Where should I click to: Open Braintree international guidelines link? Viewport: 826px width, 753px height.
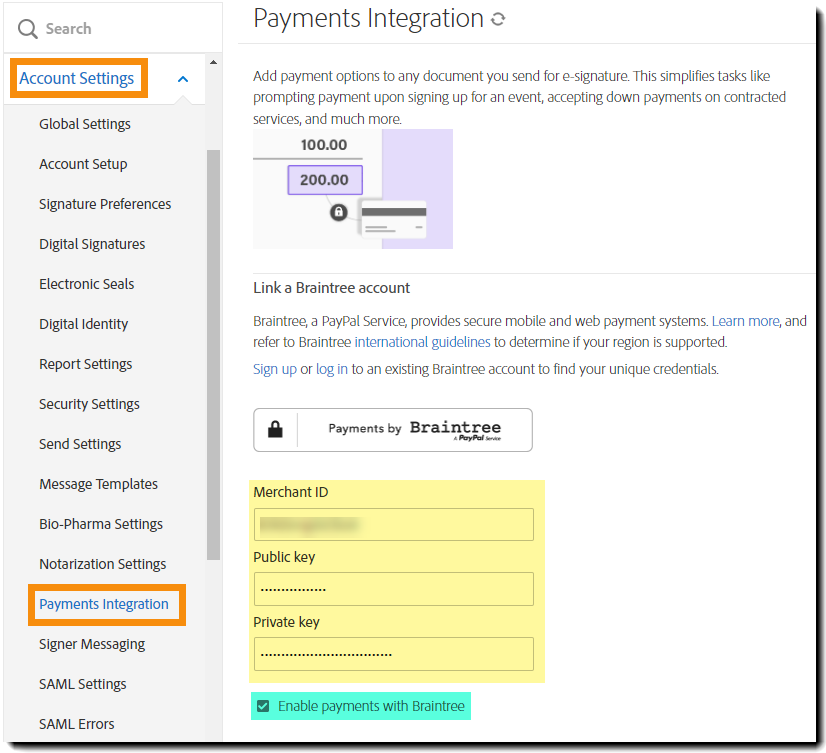click(422, 342)
